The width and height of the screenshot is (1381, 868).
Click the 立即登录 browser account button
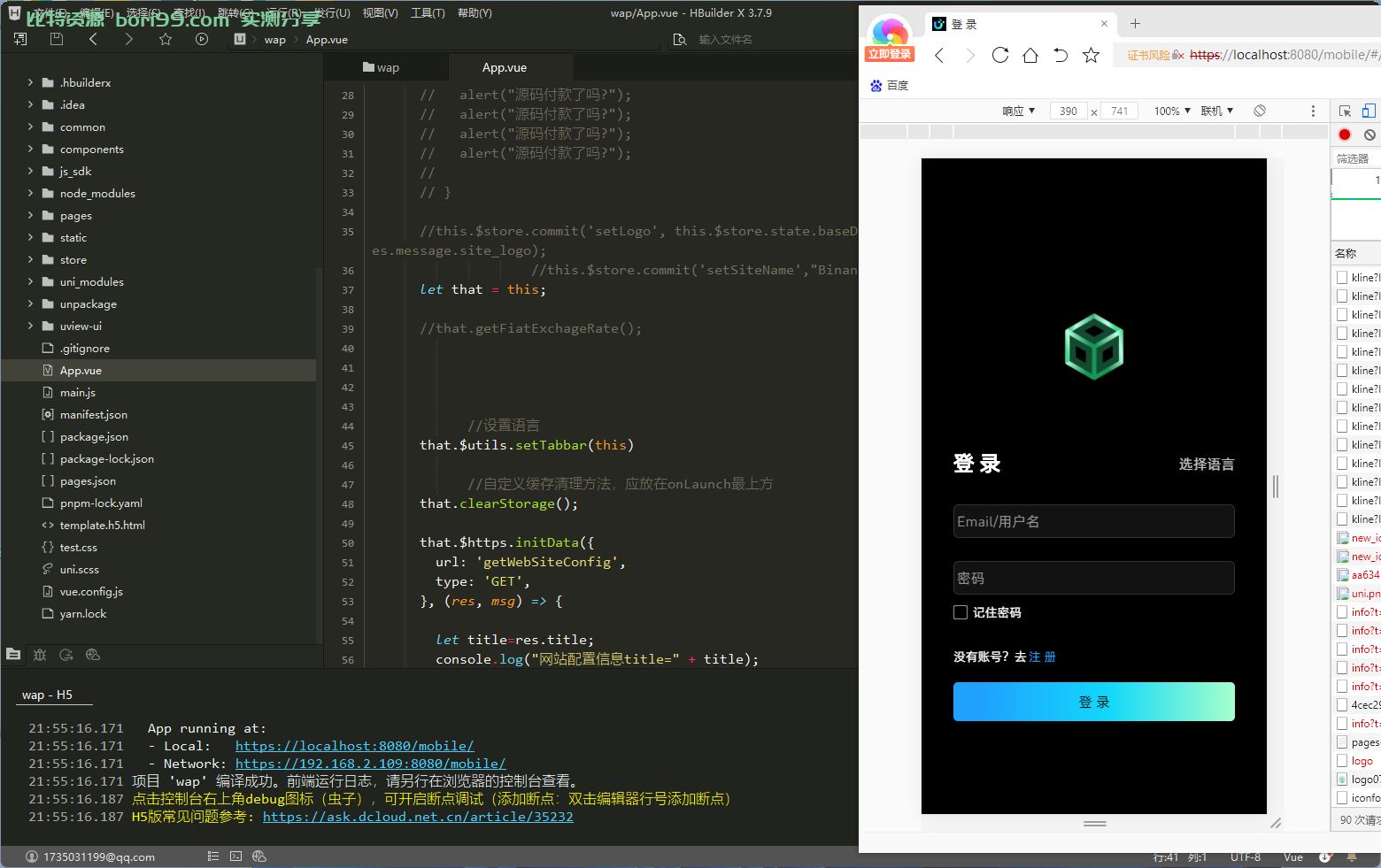click(890, 54)
